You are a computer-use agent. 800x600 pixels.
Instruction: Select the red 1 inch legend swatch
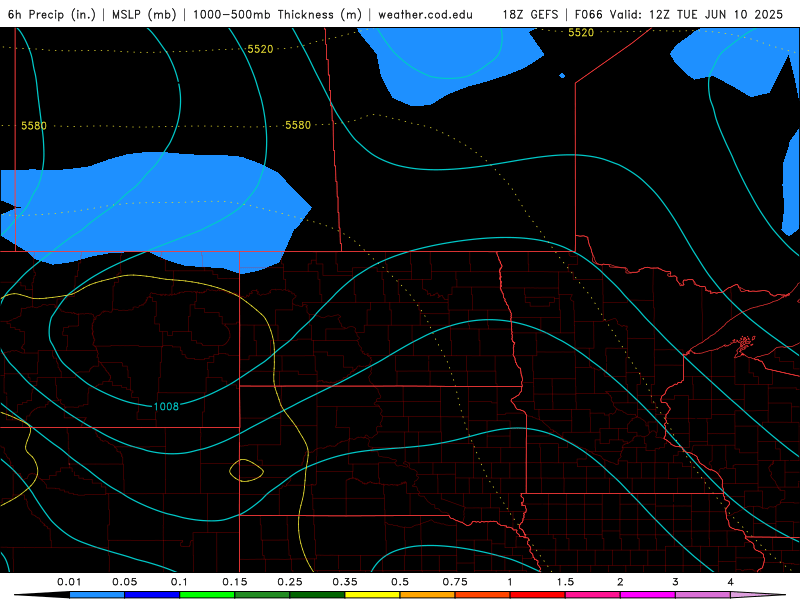[x=538, y=595]
